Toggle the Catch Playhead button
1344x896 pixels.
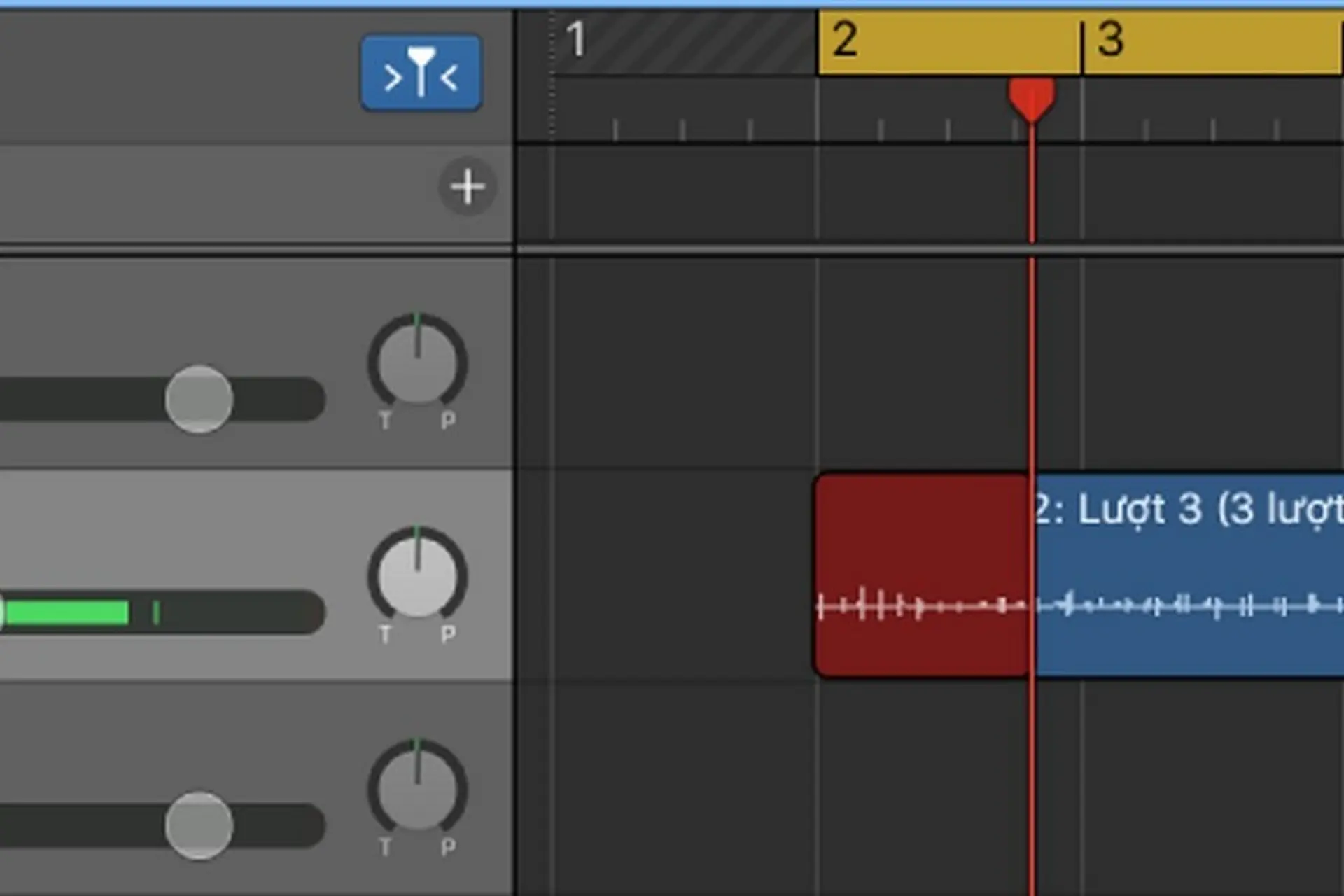(x=421, y=73)
